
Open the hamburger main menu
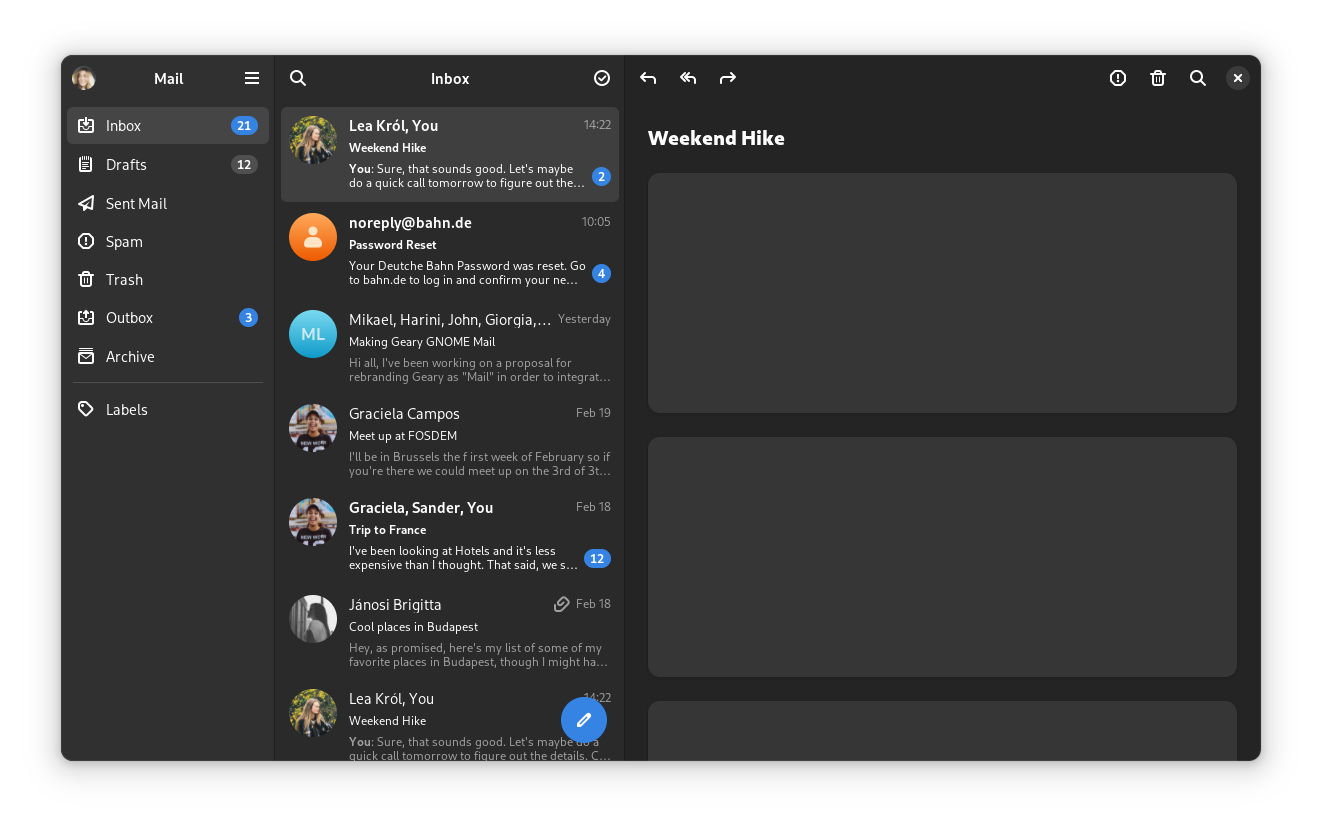click(252, 78)
